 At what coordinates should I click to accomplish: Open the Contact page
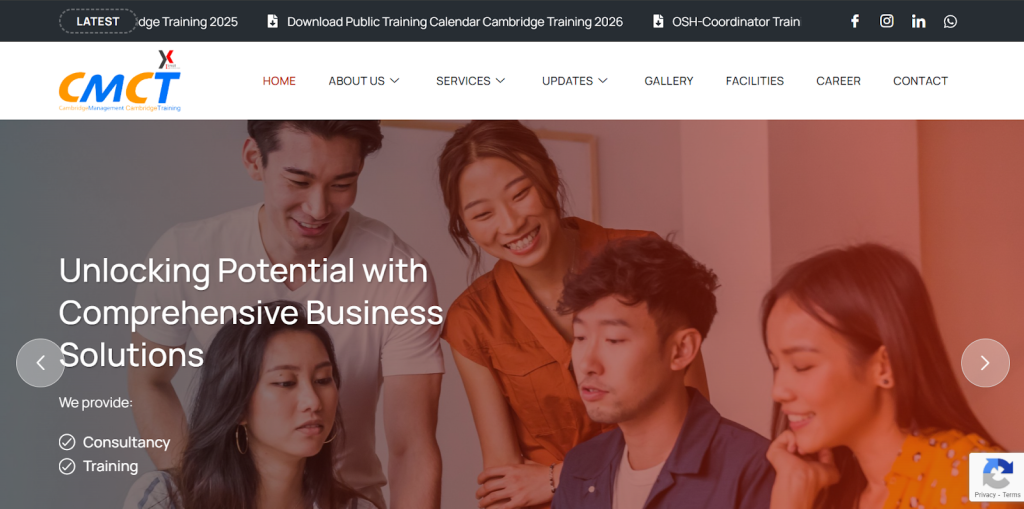coord(920,81)
